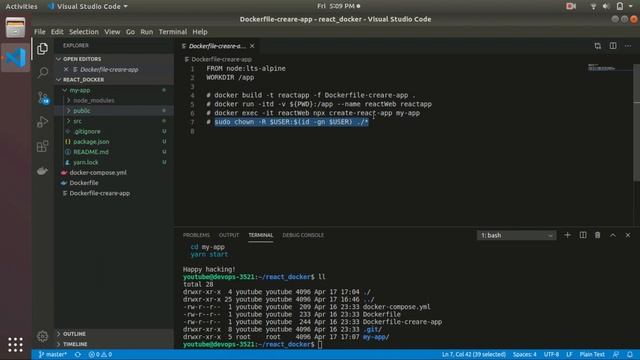Viewport: 640px width, 360px height.
Task: Change language mode Plain Text
Action: 592,354
